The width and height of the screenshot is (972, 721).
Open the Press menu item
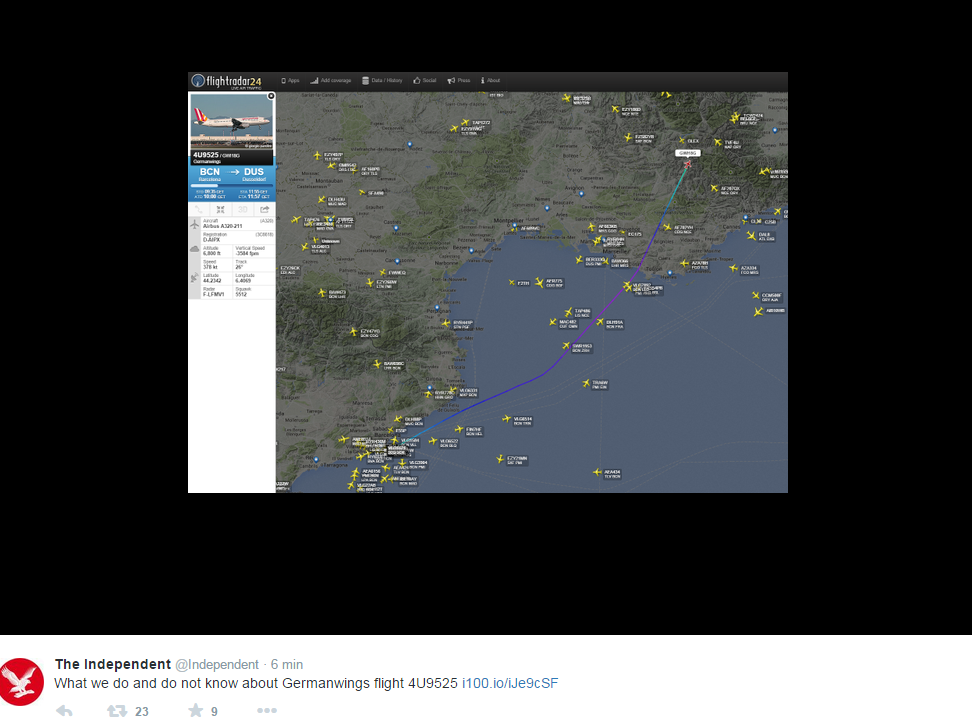click(x=459, y=80)
